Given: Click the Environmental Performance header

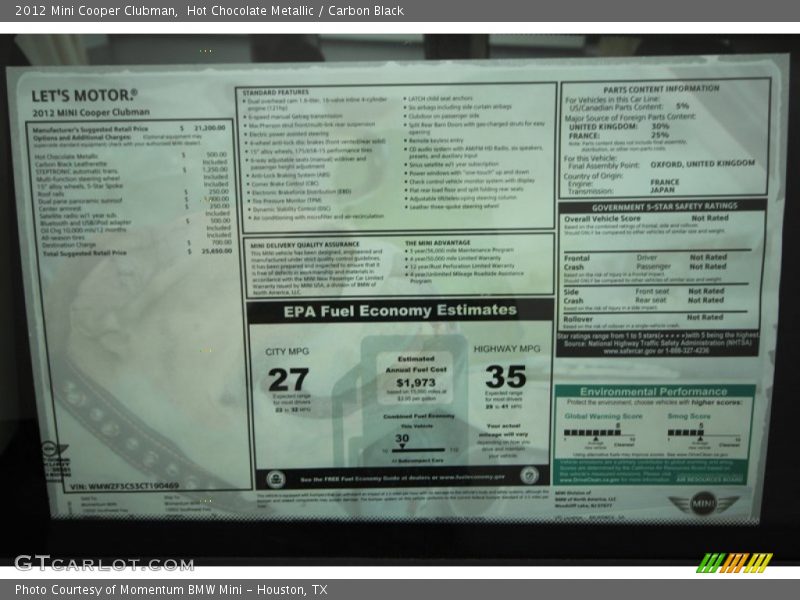Looking at the screenshot, I should [x=653, y=391].
